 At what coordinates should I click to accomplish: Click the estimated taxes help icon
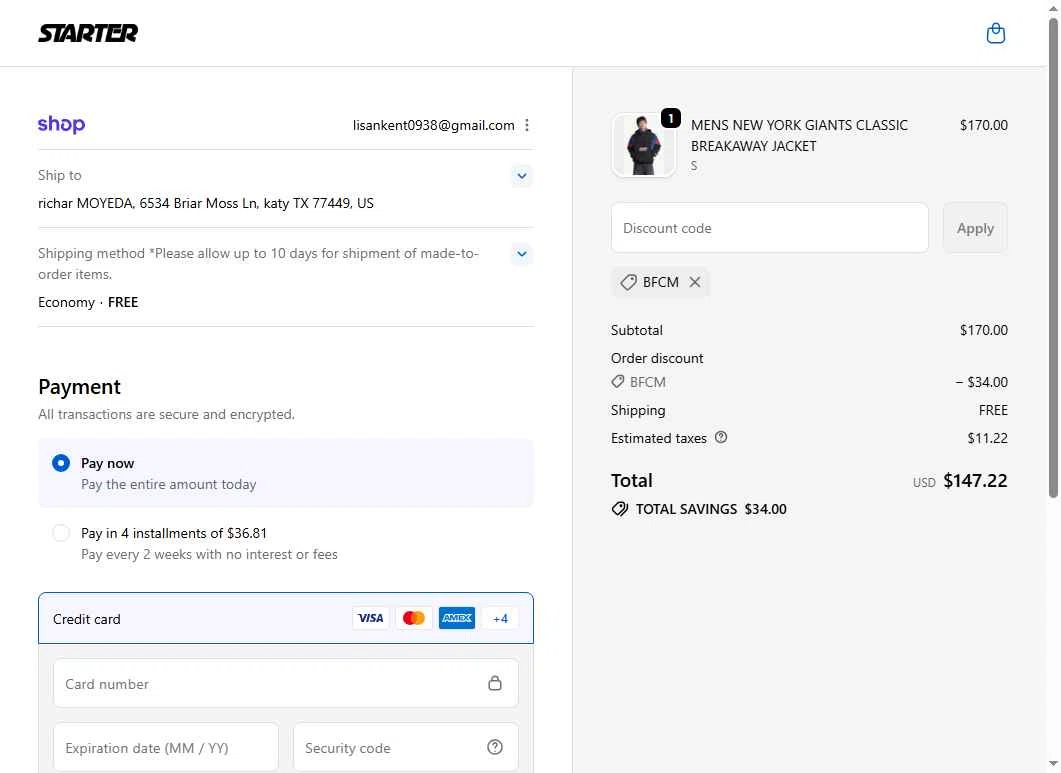coord(721,437)
